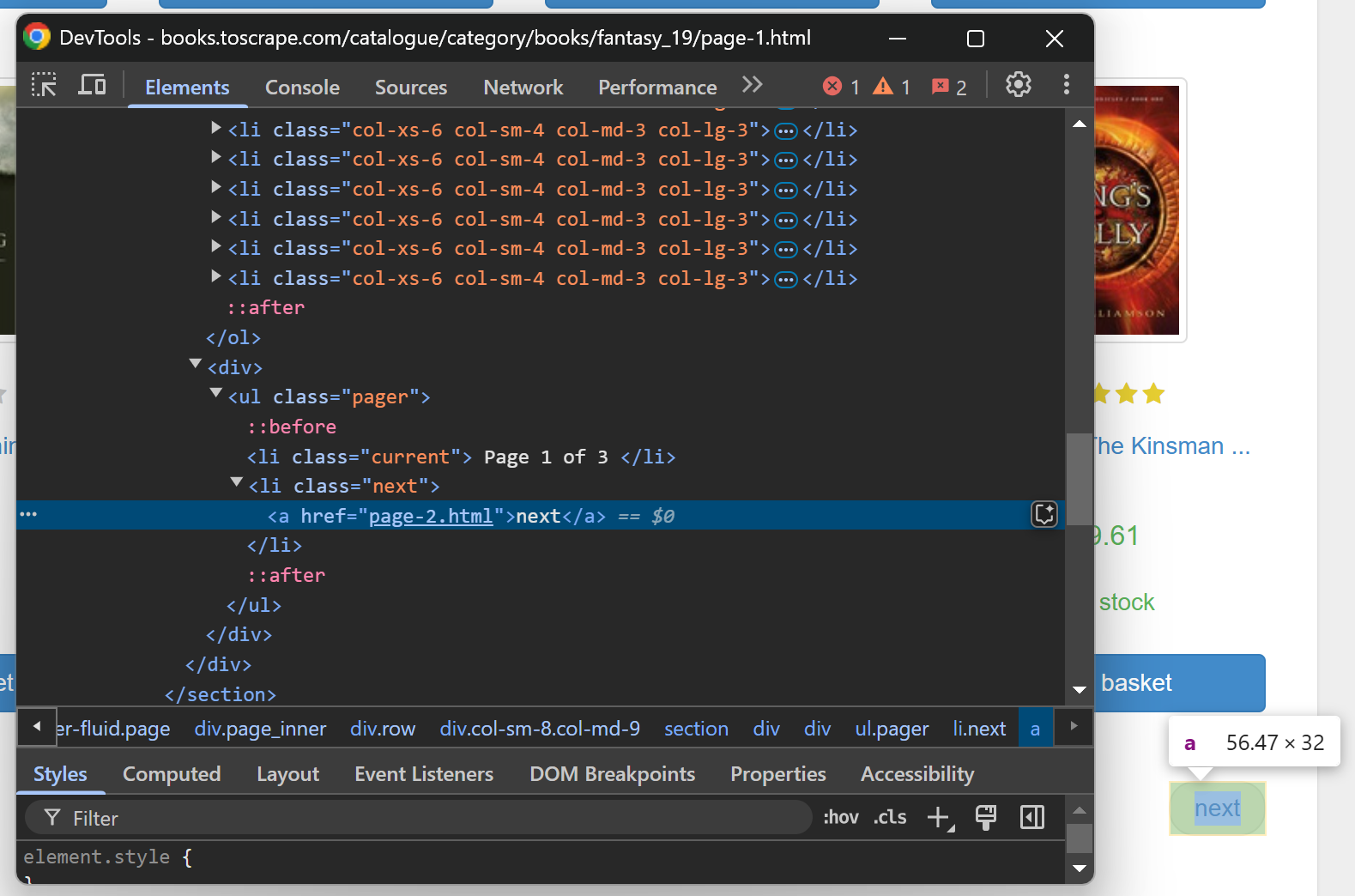Toggle the :hov element state panel

[840, 817]
